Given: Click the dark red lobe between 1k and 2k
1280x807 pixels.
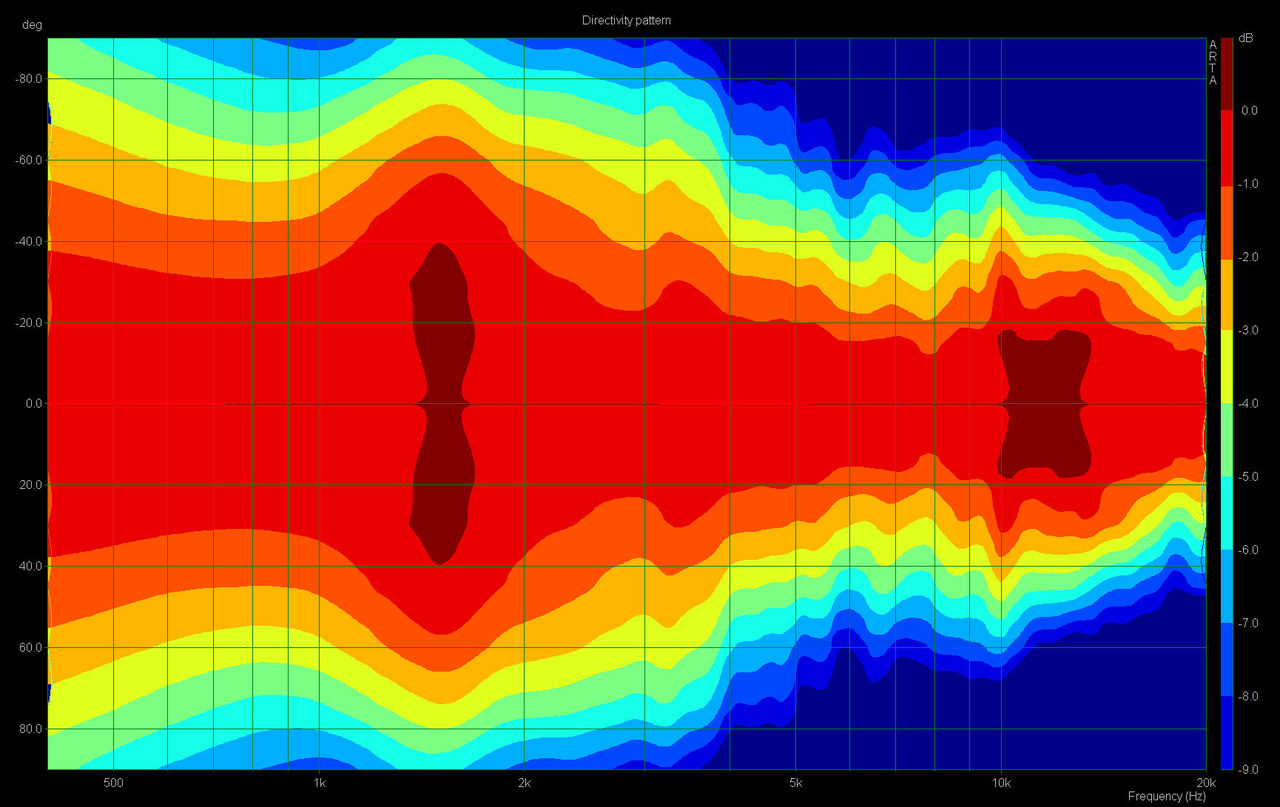Looking at the screenshot, I should [441, 403].
